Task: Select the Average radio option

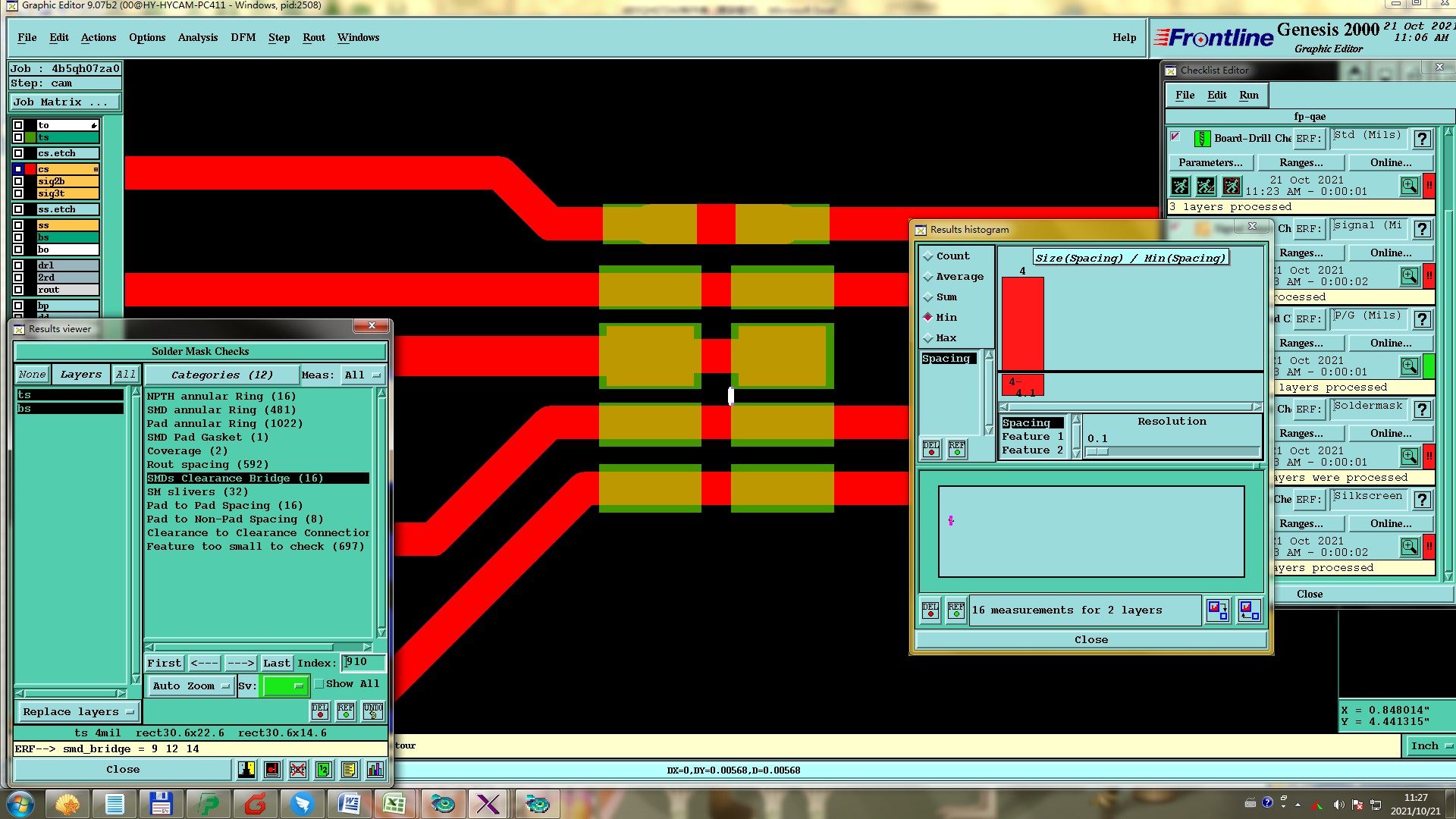Action: coord(928,277)
